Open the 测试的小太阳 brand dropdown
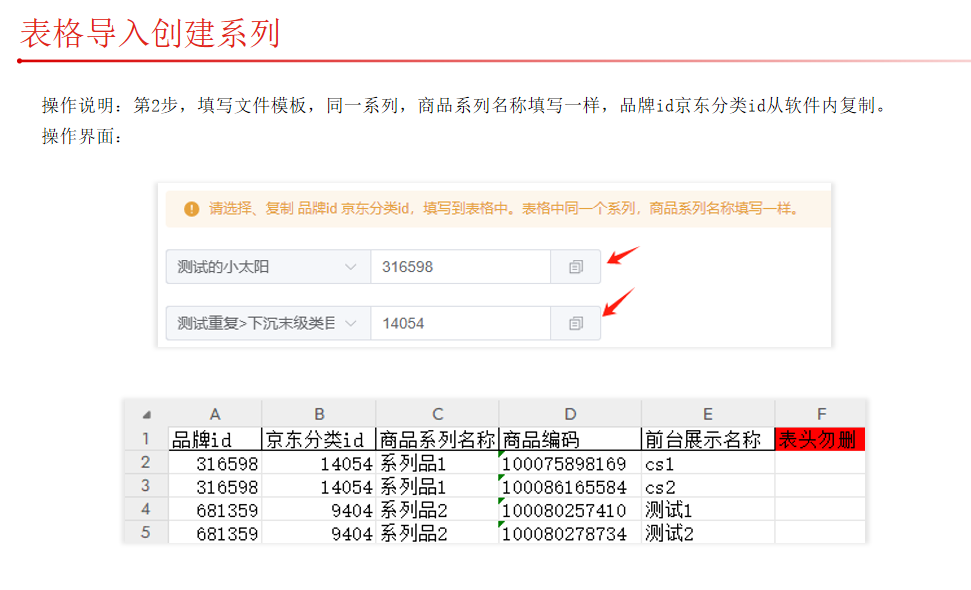This screenshot has height=590, width=971. pyautogui.click(x=267, y=267)
